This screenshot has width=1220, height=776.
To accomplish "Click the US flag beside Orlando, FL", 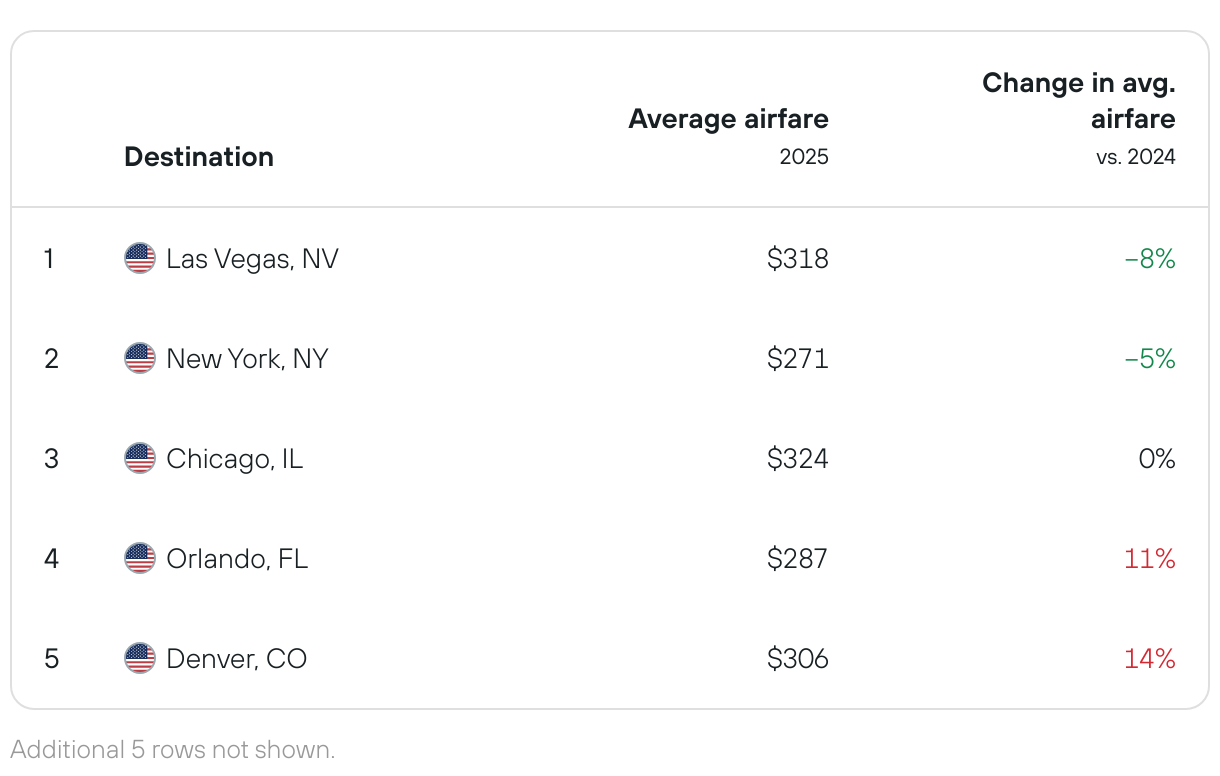I will [x=140, y=558].
